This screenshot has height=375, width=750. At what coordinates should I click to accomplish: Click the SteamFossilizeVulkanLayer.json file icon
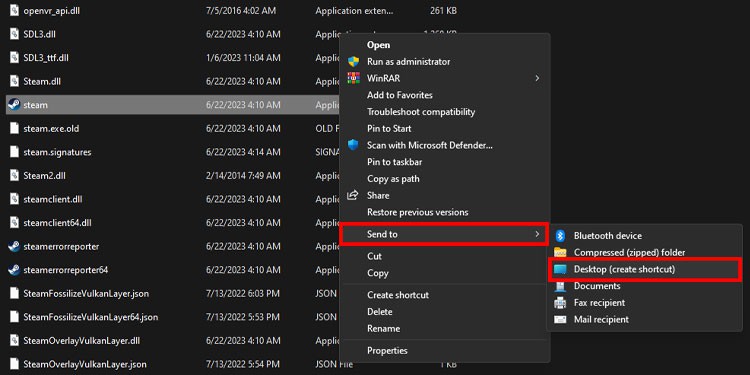click(x=14, y=293)
